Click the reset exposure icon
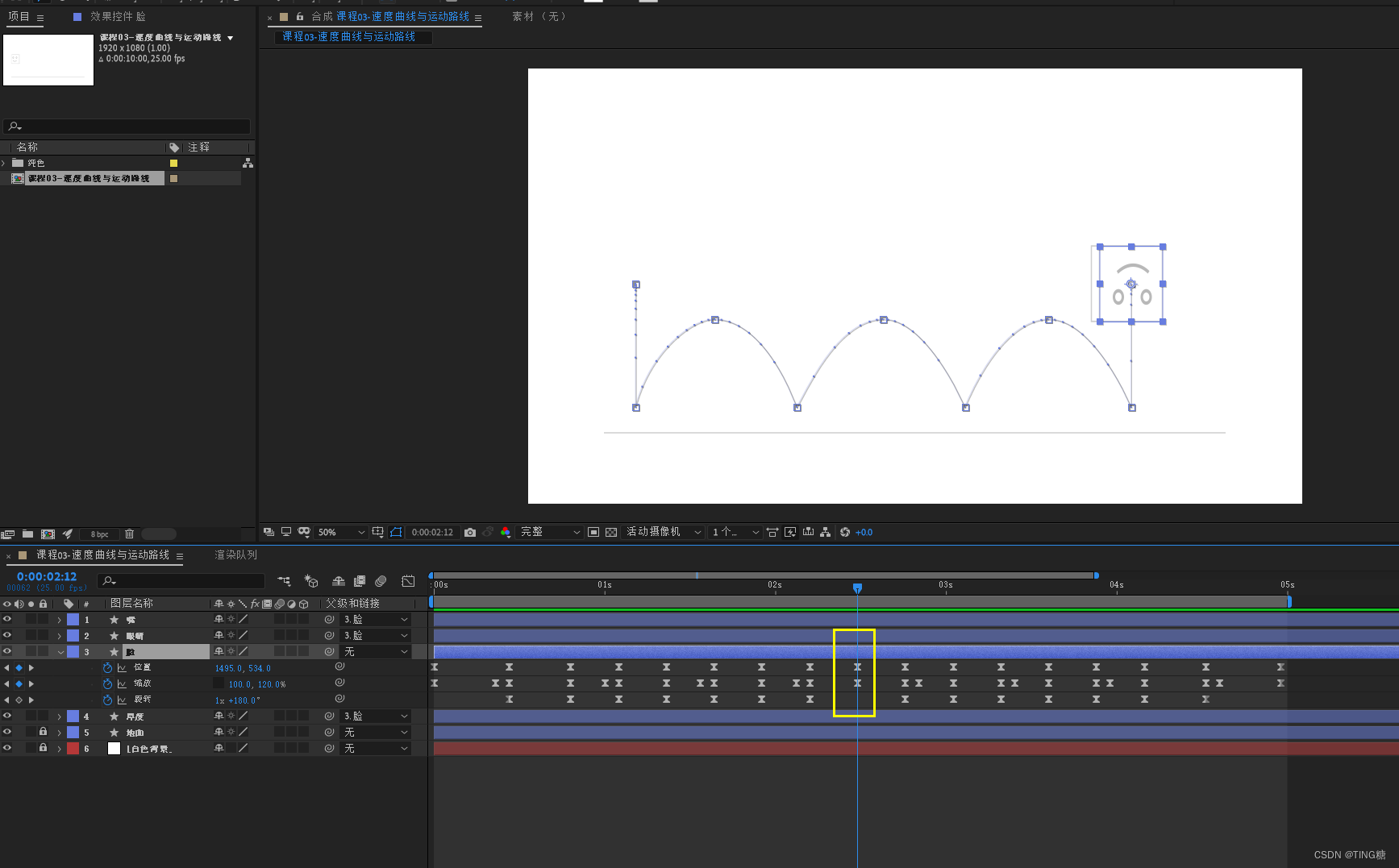 coord(845,532)
